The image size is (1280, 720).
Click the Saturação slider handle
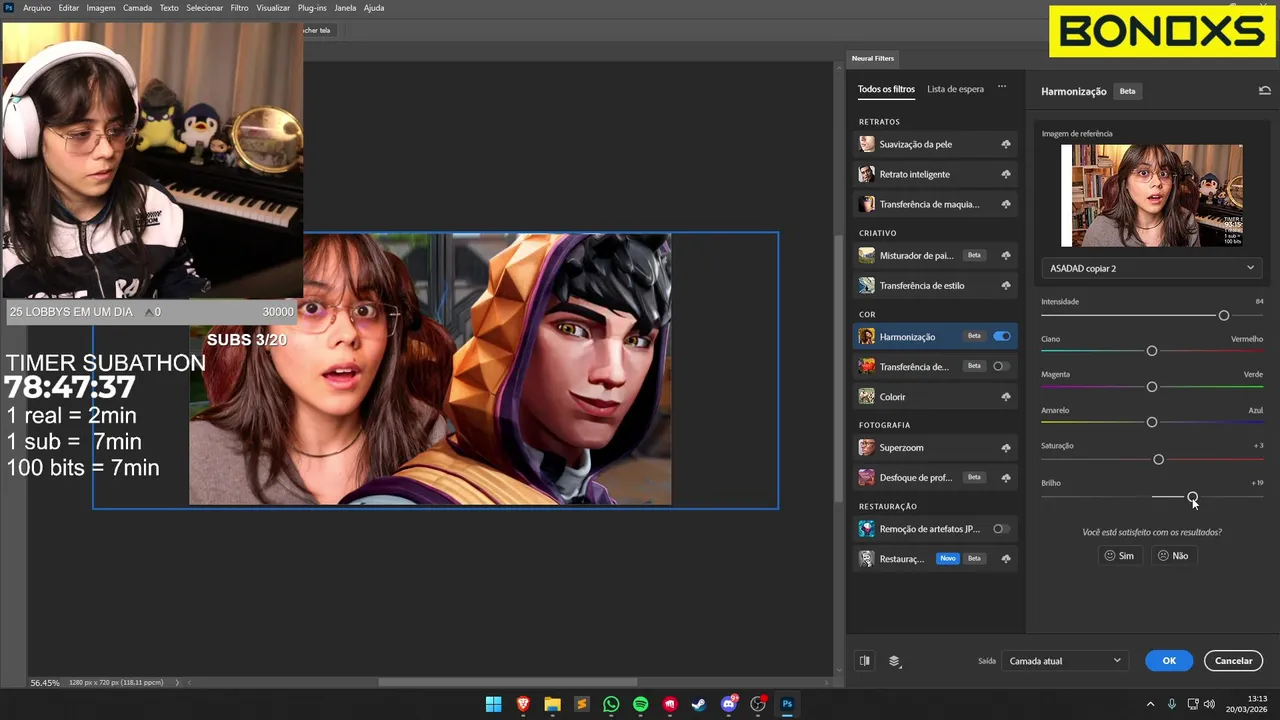click(1158, 460)
